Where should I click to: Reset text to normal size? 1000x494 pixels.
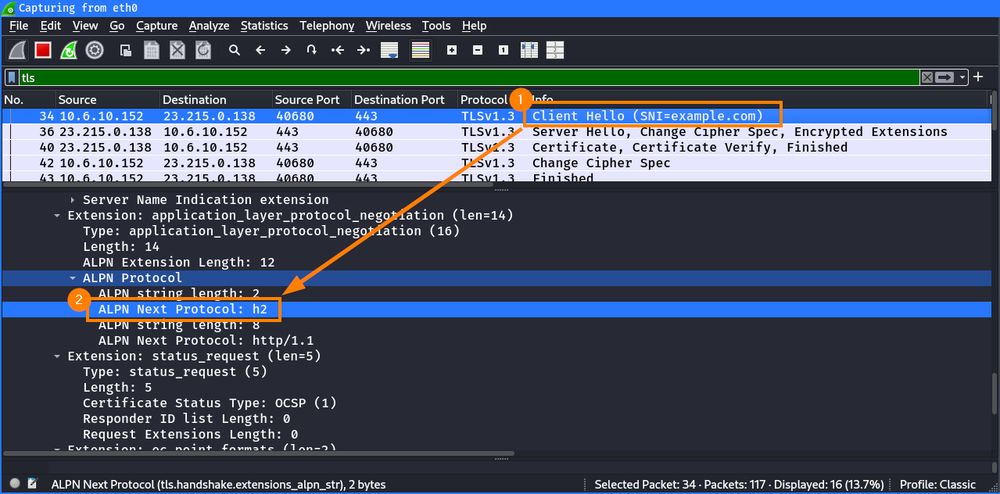(503, 50)
